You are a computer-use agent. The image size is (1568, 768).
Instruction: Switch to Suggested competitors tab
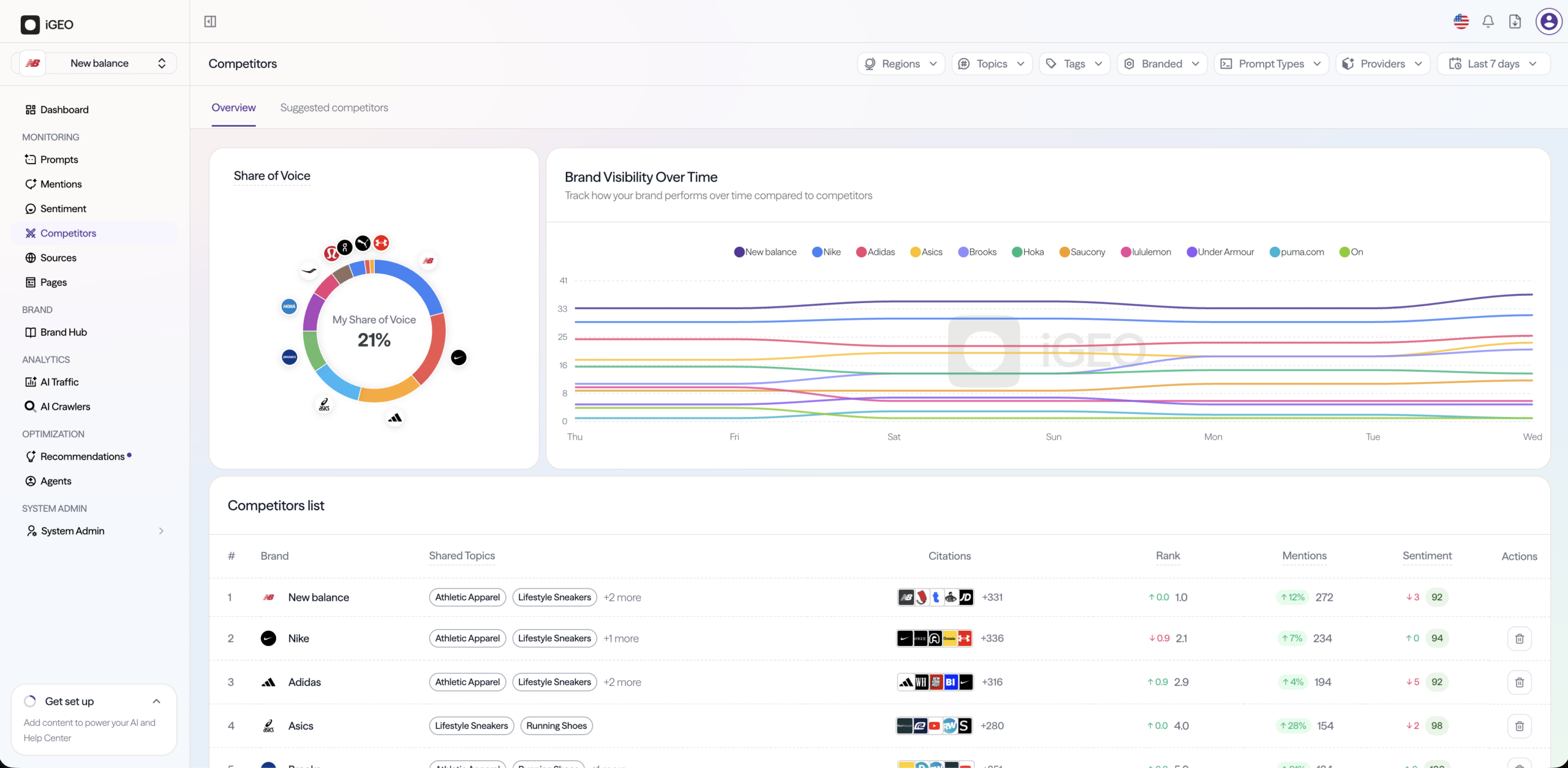(334, 108)
